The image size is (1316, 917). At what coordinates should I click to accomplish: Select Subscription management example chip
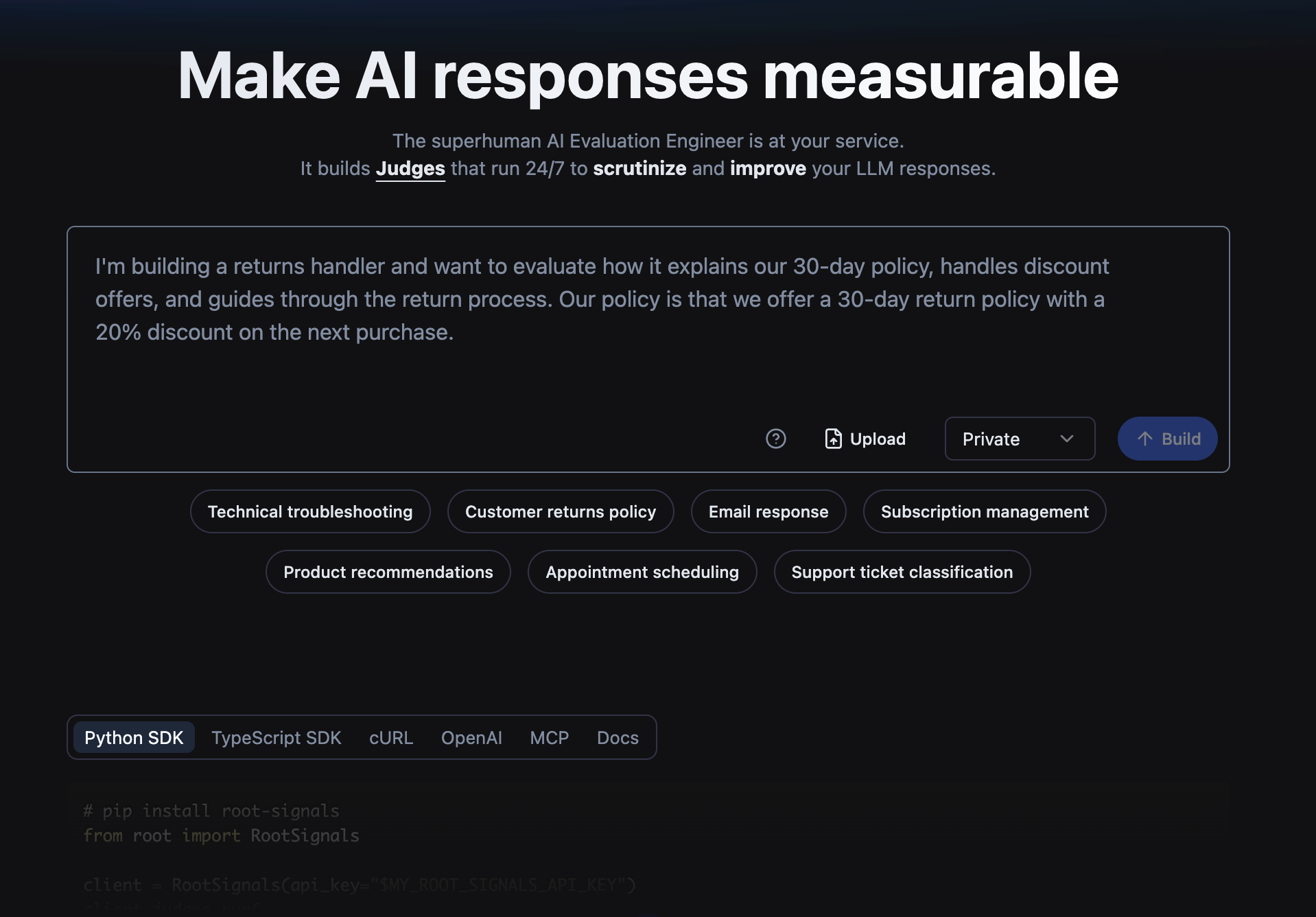click(x=984, y=511)
